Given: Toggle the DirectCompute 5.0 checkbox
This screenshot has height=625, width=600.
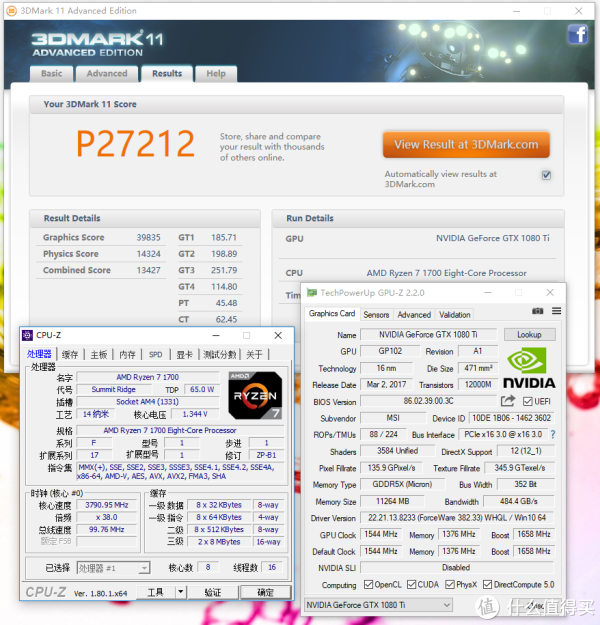Looking at the screenshot, I should tap(487, 584).
